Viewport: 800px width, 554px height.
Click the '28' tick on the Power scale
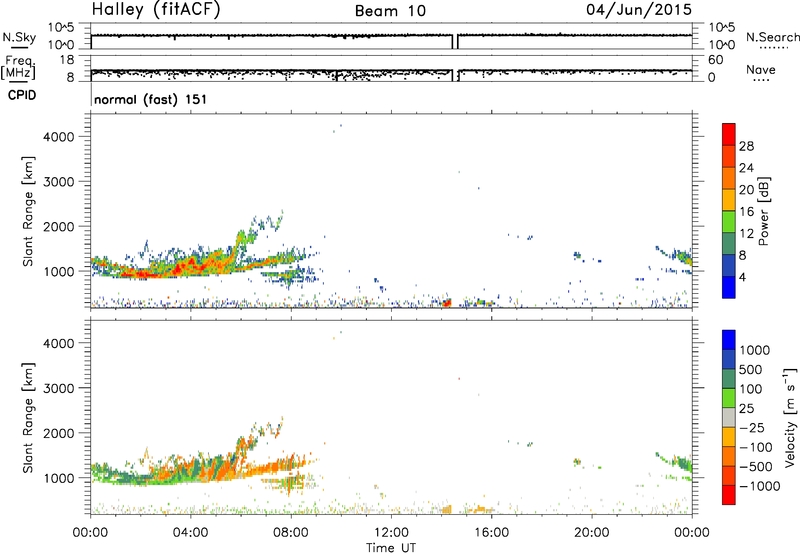(746, 146)
